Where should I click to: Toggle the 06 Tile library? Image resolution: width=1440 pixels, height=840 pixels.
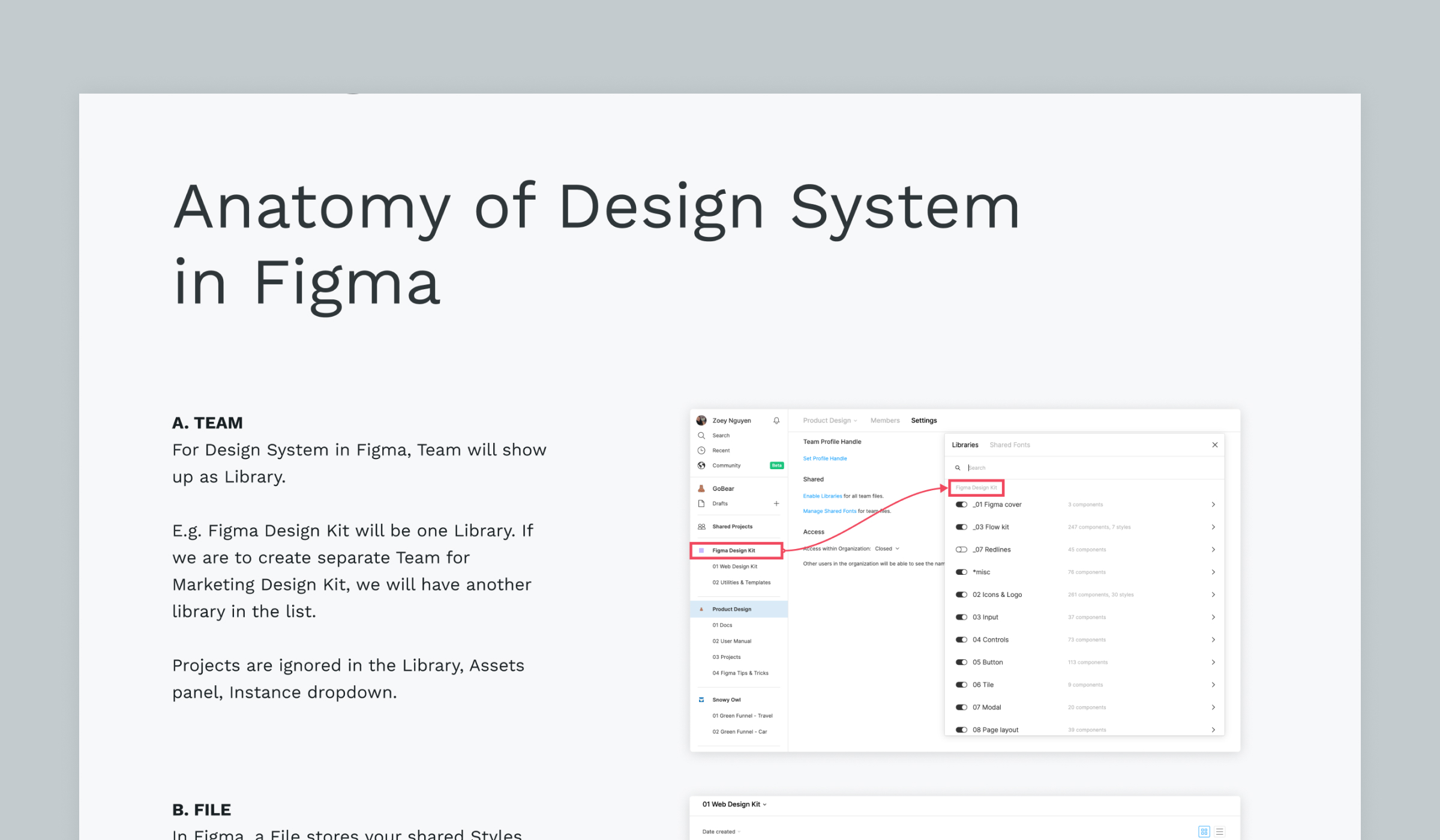tap(961, 685)
